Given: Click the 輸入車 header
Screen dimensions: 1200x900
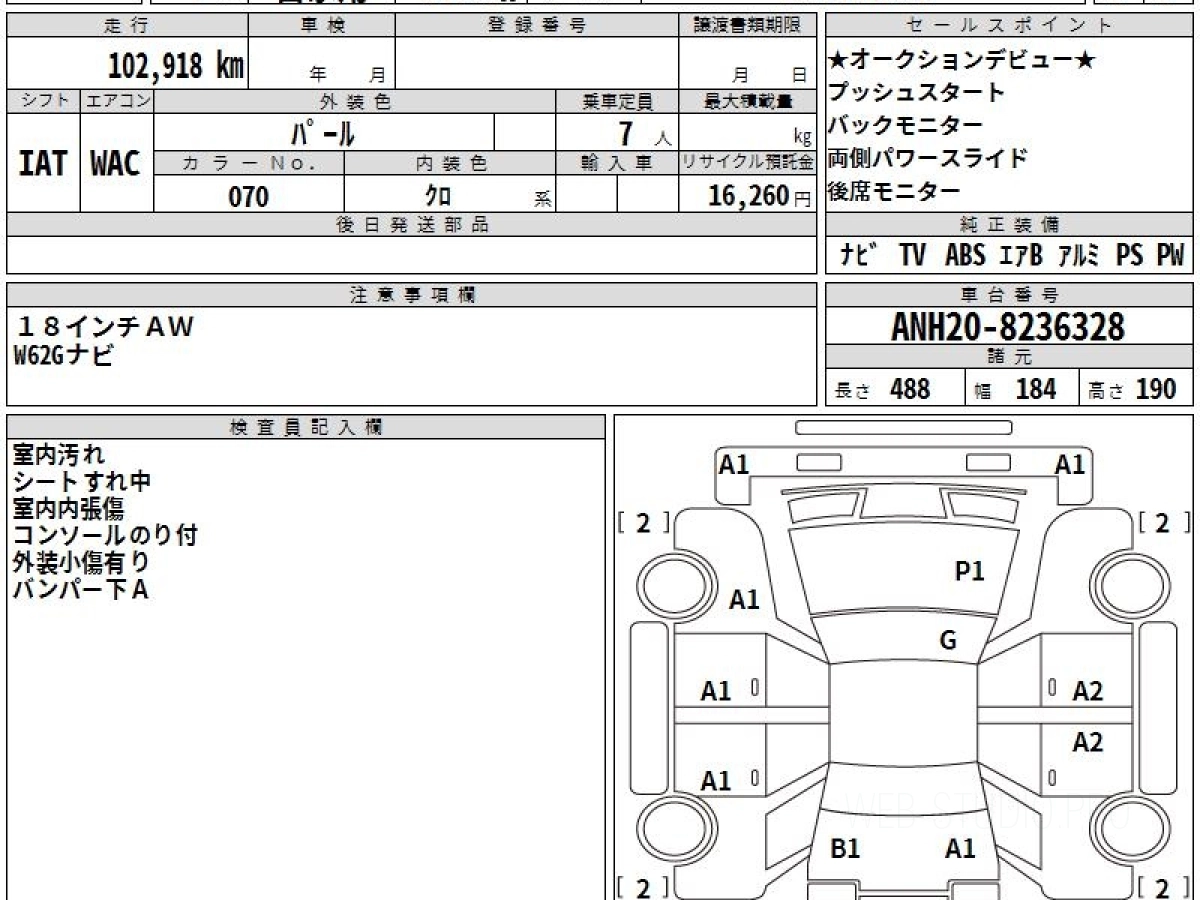Looking at the screenshot, I should 617,163.
